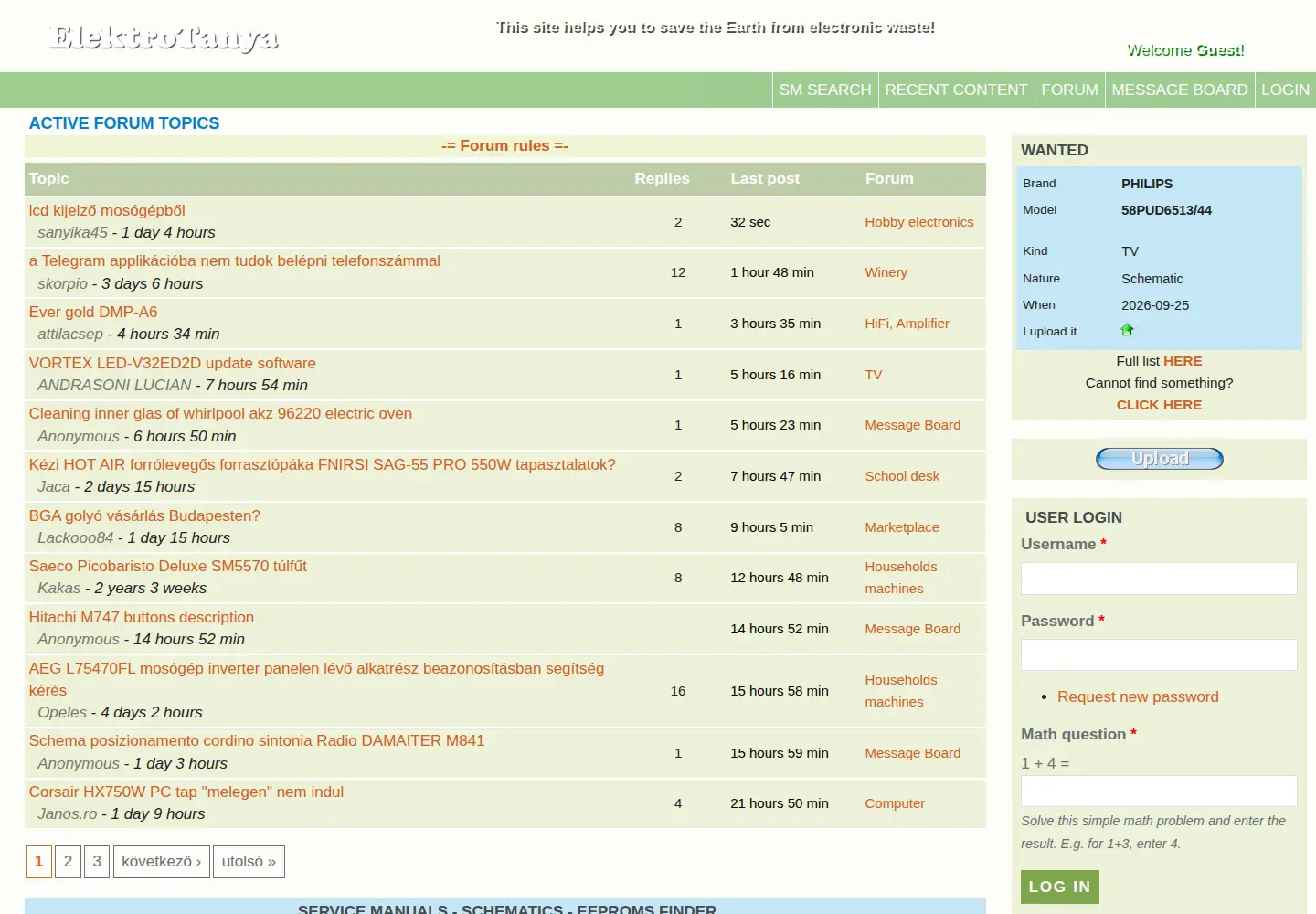
Task: Click the CLICK HERE wanted link
Action: 1159,405
